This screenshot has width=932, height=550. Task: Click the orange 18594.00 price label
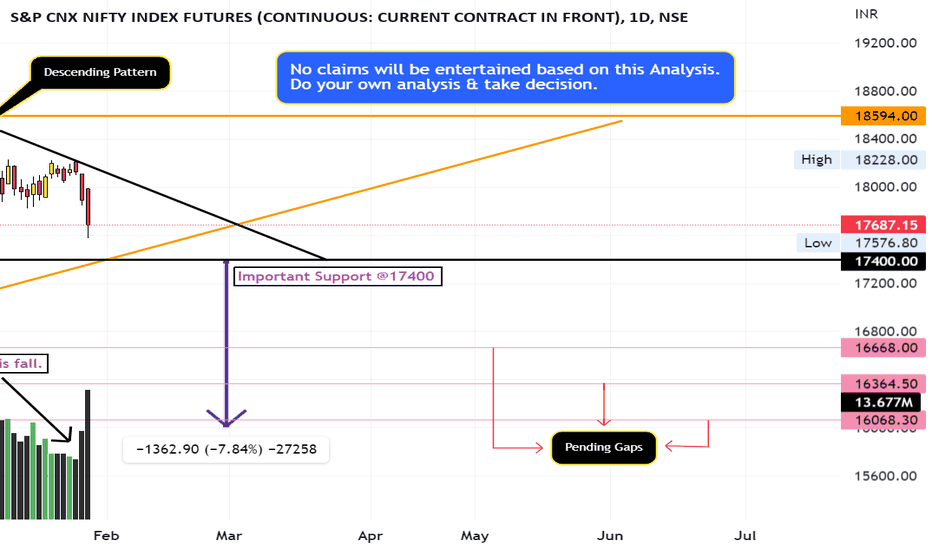click(x=883, y=116)
